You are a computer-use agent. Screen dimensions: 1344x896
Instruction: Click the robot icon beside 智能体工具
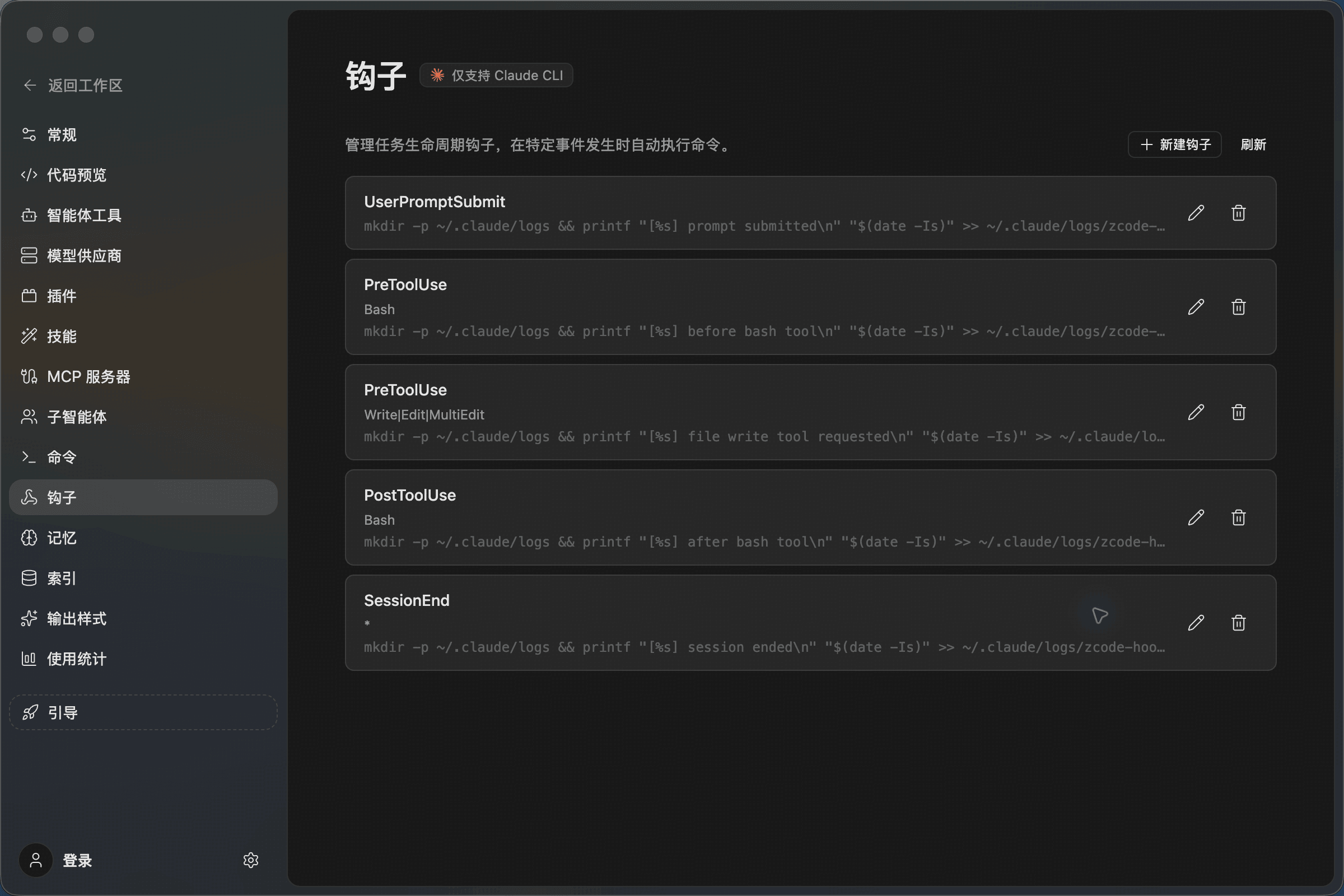(x=29, y=216)
